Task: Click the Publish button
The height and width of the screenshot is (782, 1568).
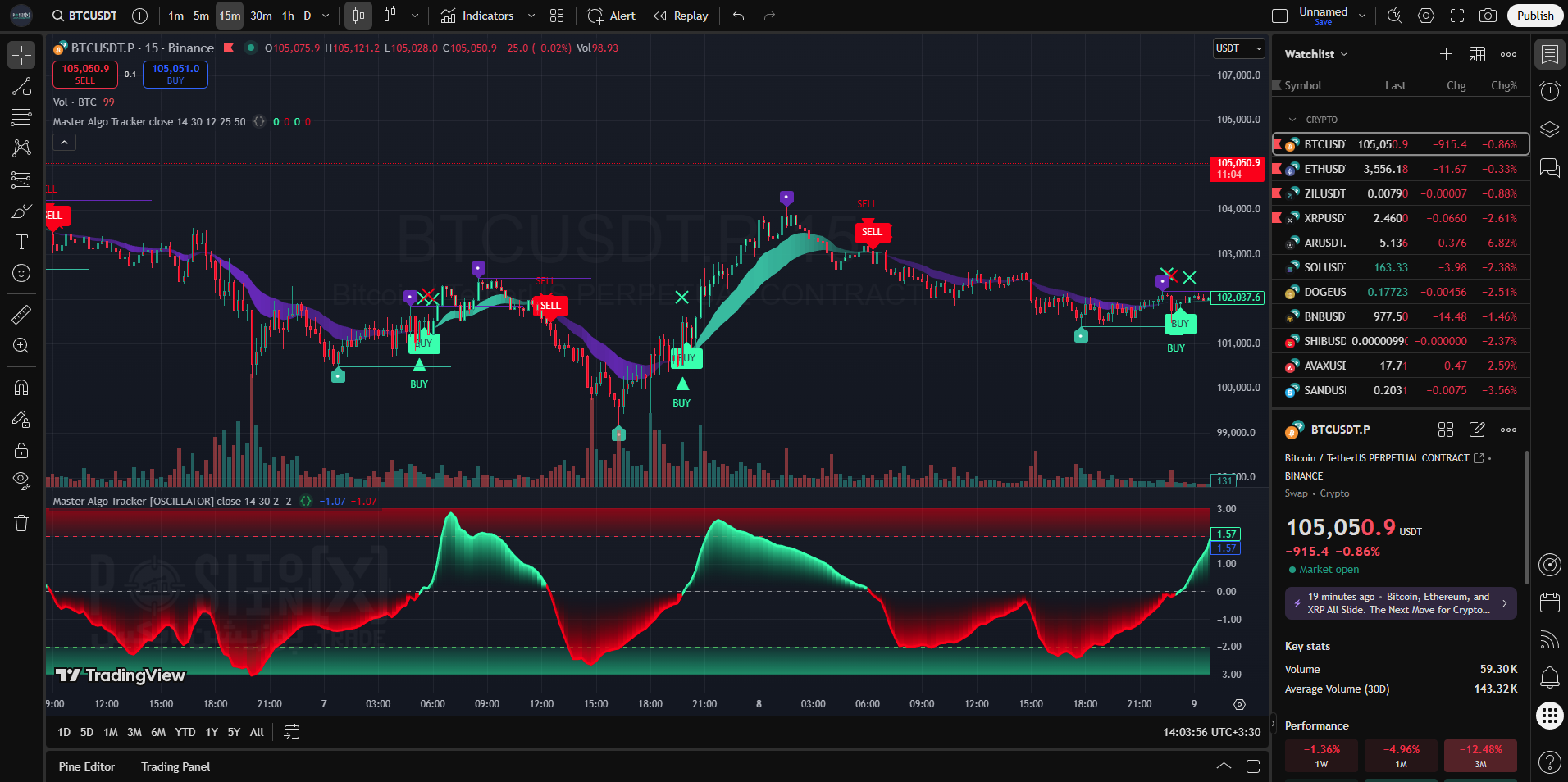Action: coord(1534,16)
